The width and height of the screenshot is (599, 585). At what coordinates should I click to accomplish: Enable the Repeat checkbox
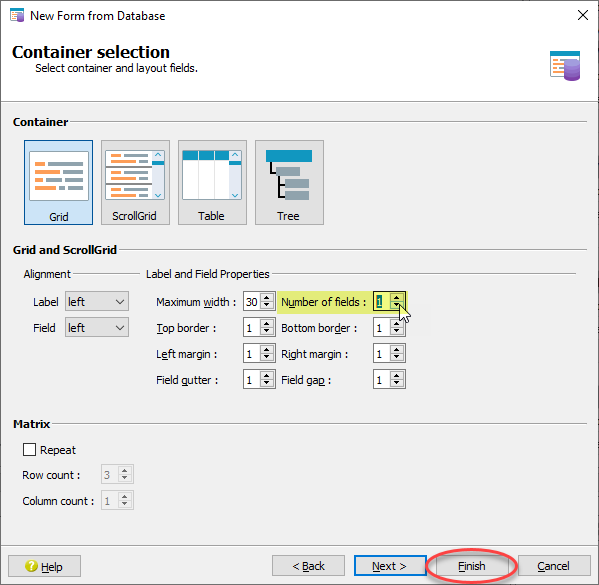click(x=29, y=449)
